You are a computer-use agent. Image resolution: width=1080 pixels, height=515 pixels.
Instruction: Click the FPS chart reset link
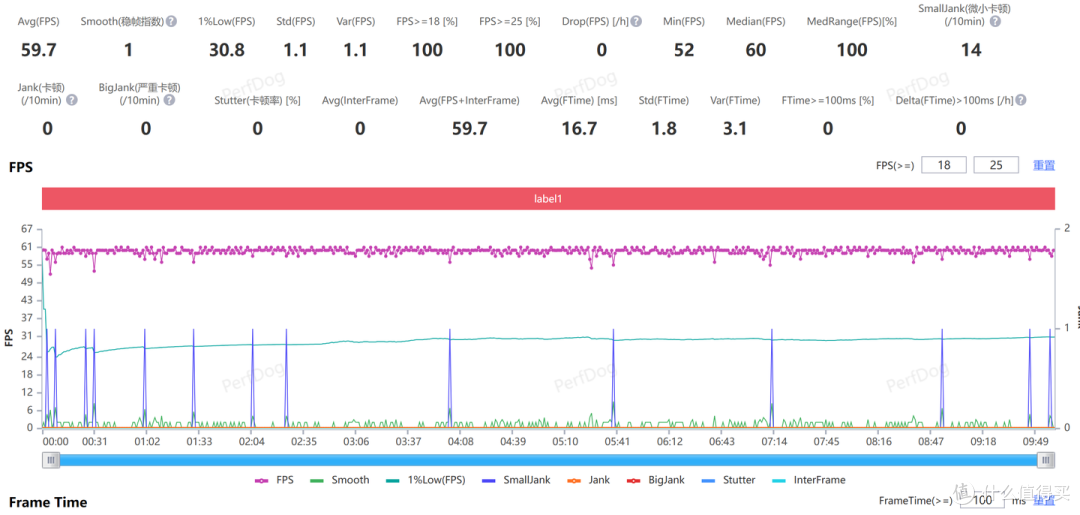point(1044,165)
